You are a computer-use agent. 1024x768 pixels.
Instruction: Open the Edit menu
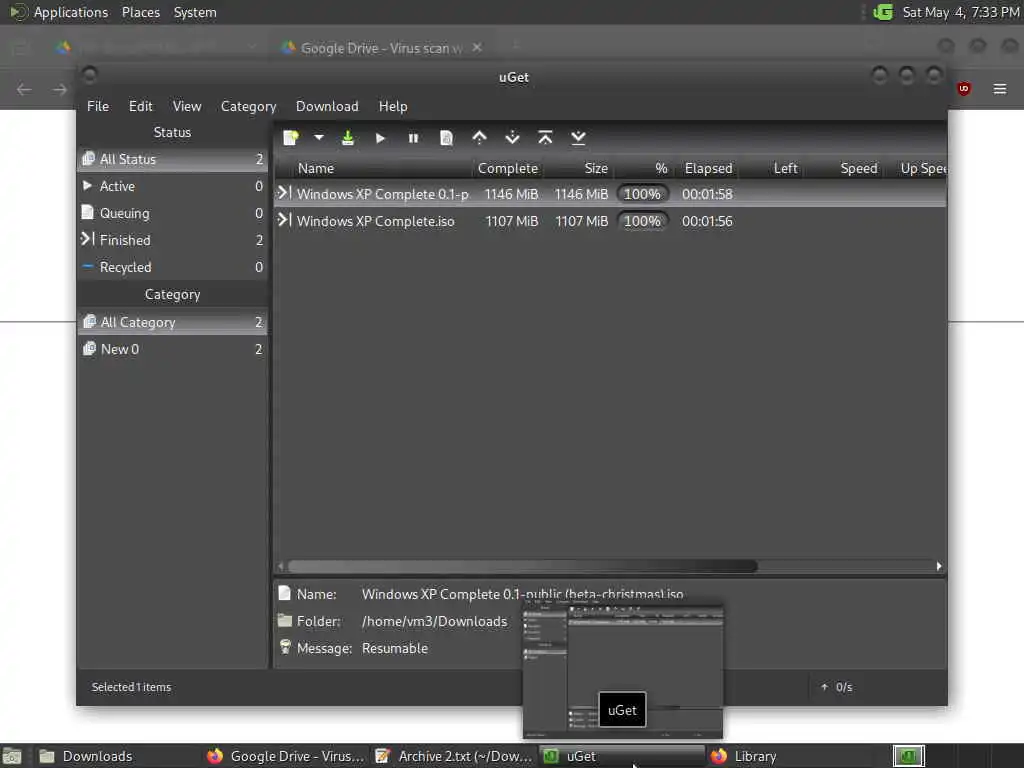140,106
